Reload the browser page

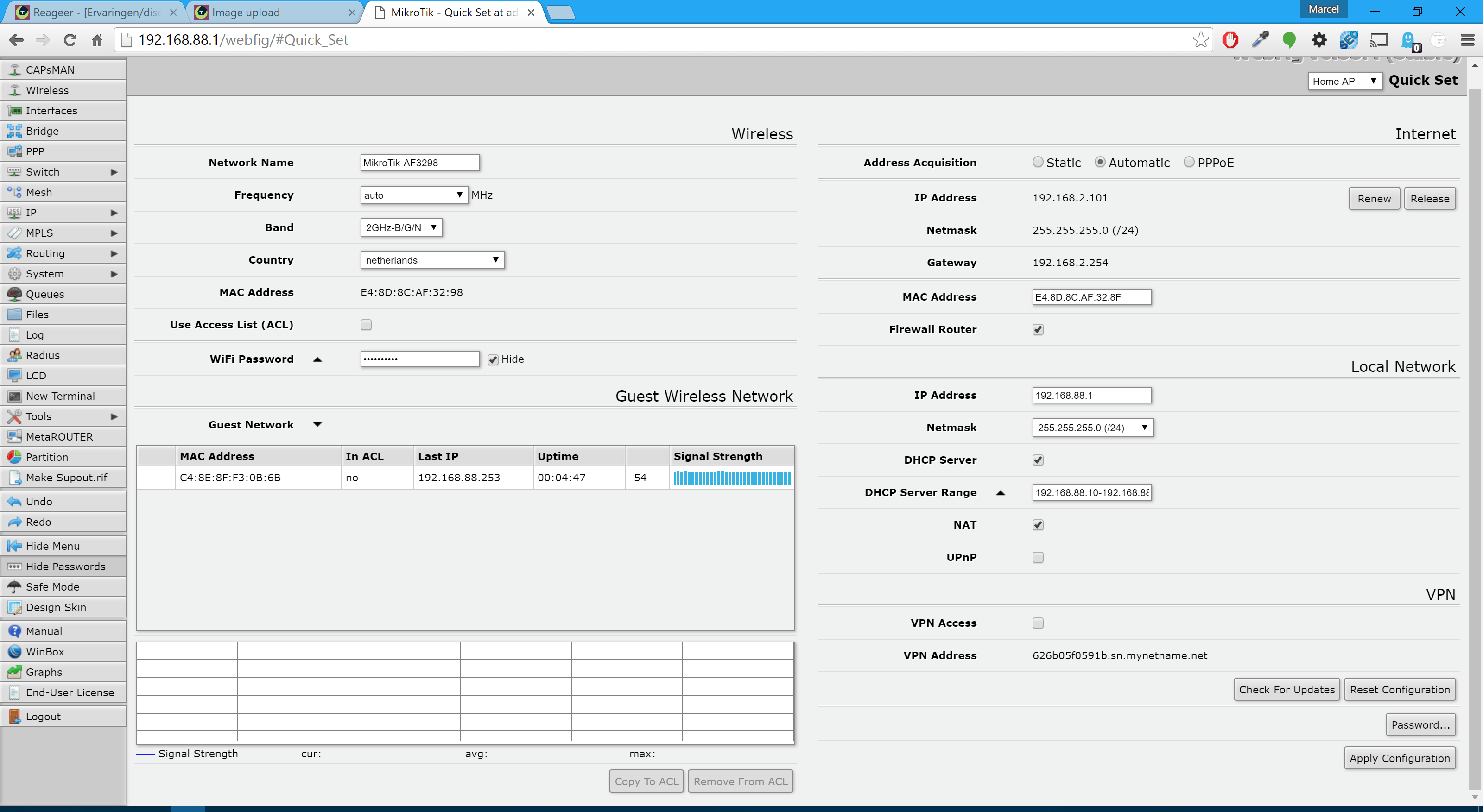[x=70, y=40]
